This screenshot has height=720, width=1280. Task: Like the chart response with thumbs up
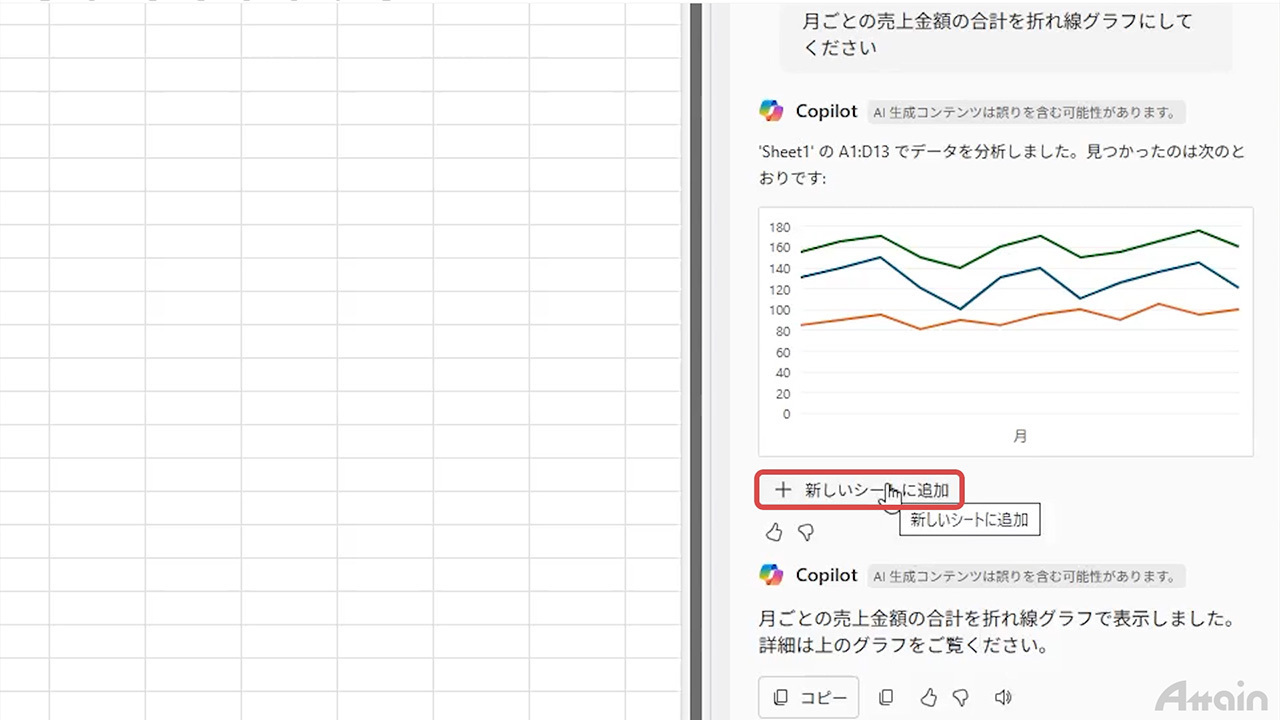[x=774, y=533]
